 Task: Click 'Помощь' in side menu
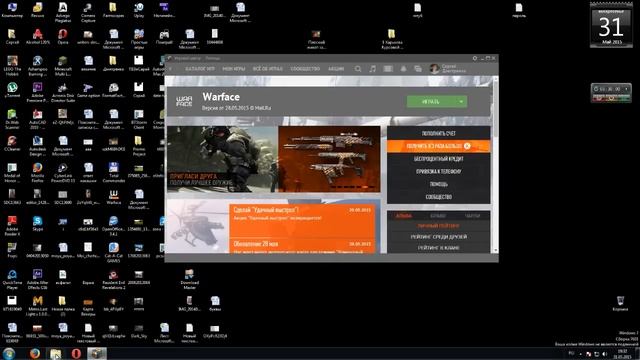tap(438, 184)
